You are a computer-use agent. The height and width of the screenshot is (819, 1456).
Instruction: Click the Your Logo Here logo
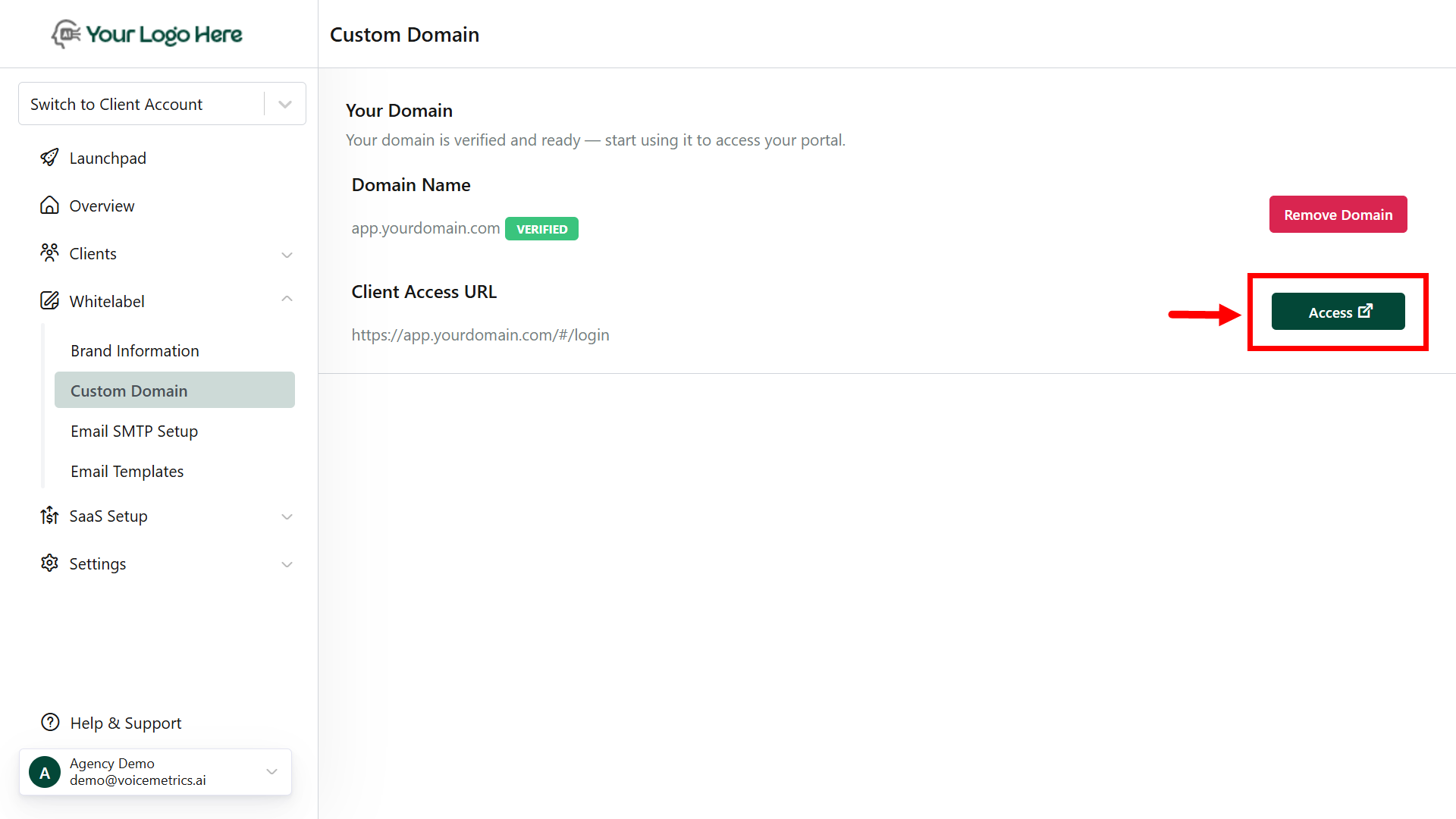click(146, 33)
